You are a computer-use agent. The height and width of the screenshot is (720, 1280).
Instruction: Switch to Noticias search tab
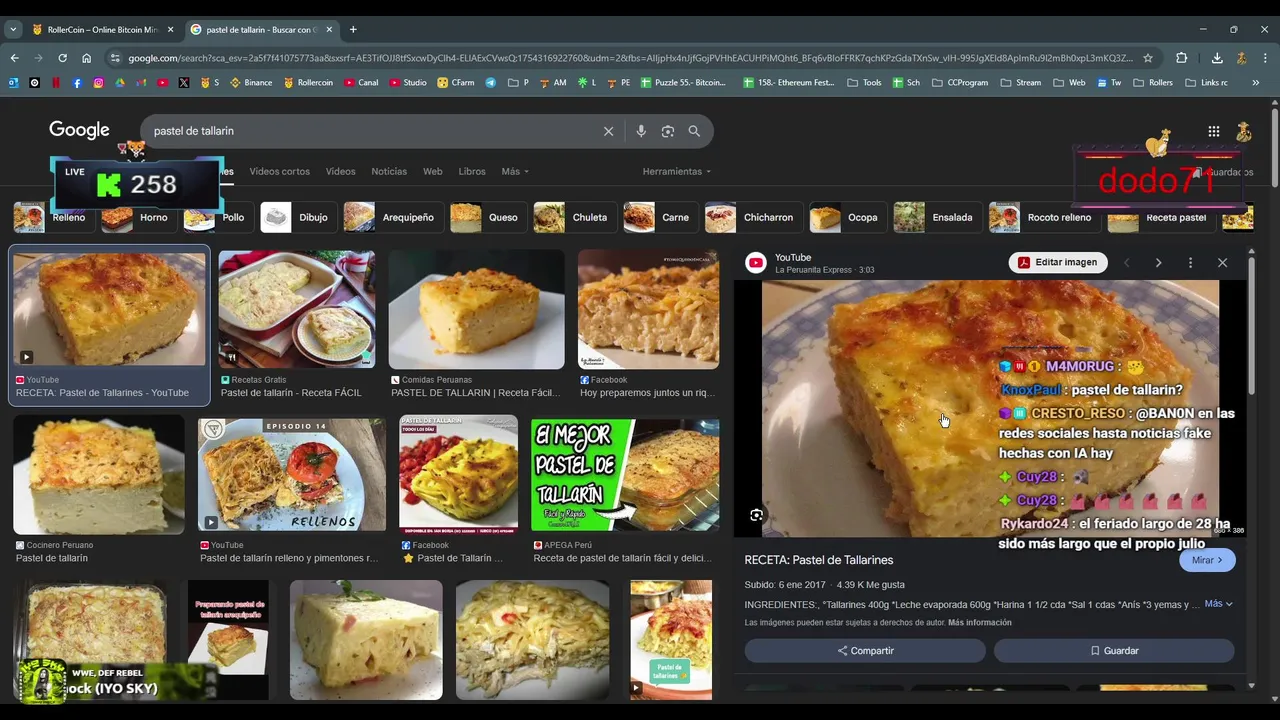(x=389, y=172)
